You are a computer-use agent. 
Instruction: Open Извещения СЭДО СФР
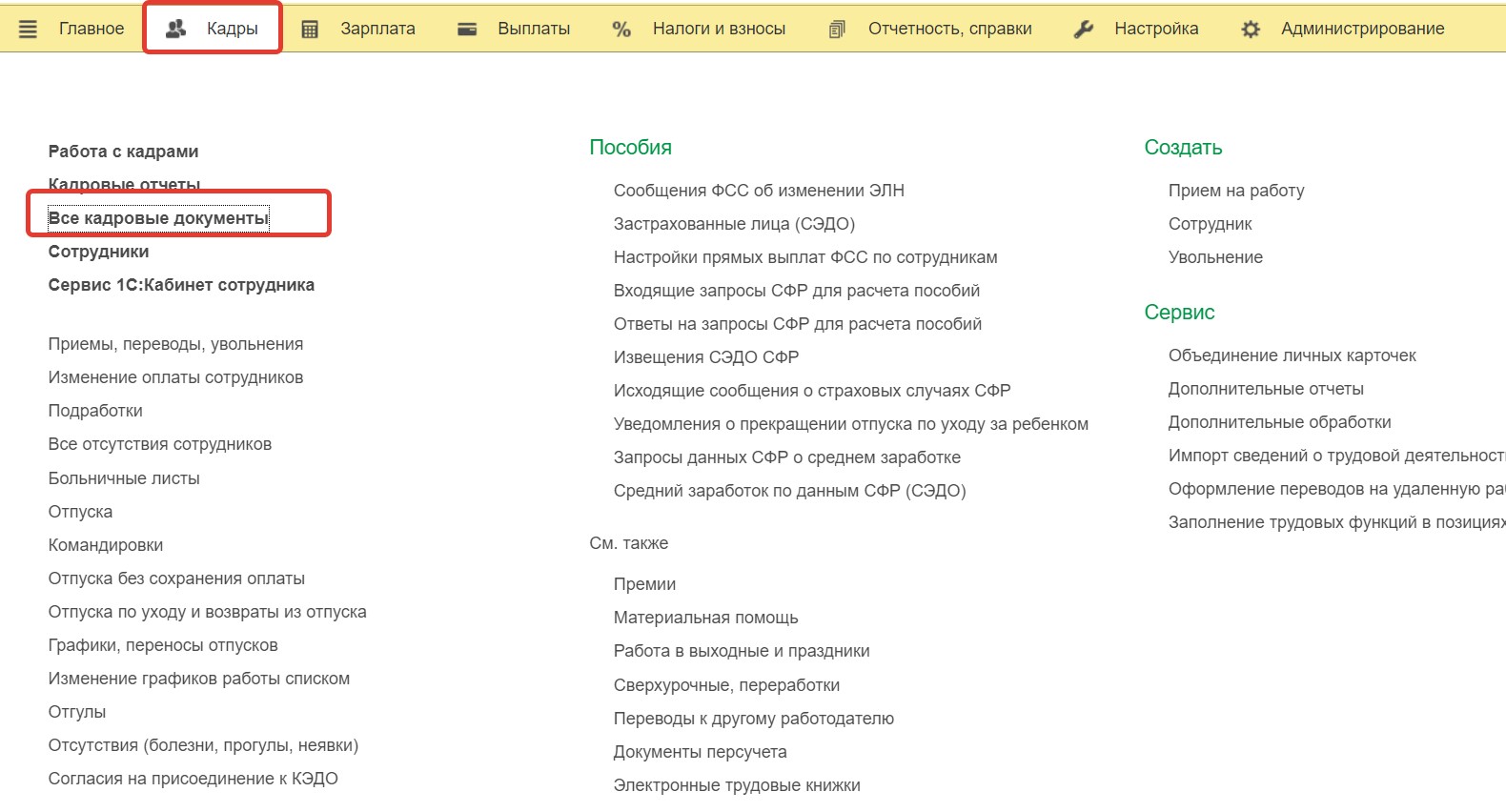point(706,357)
